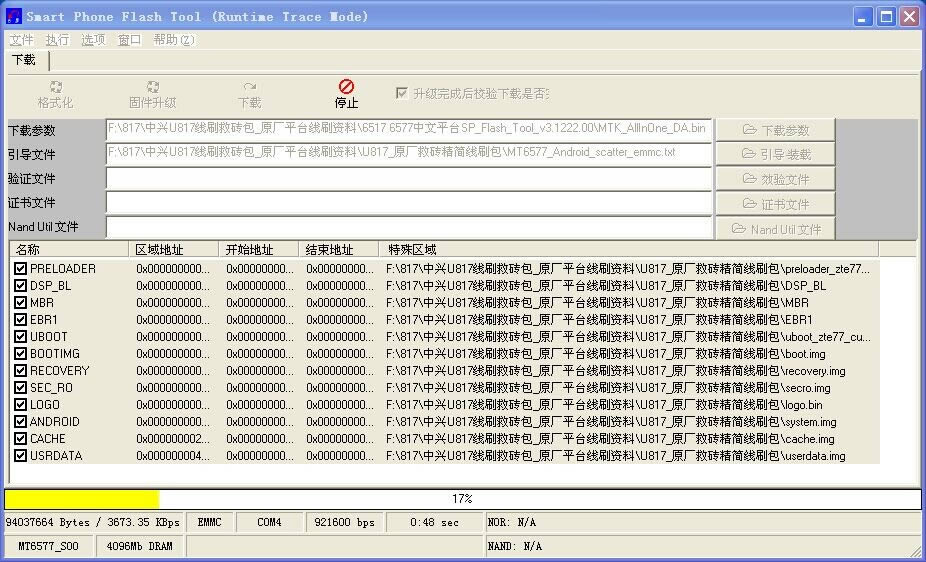The image size is (926, 562).
Task: Uncheck the PRELOADER partition checkbox
Action: 21,269
